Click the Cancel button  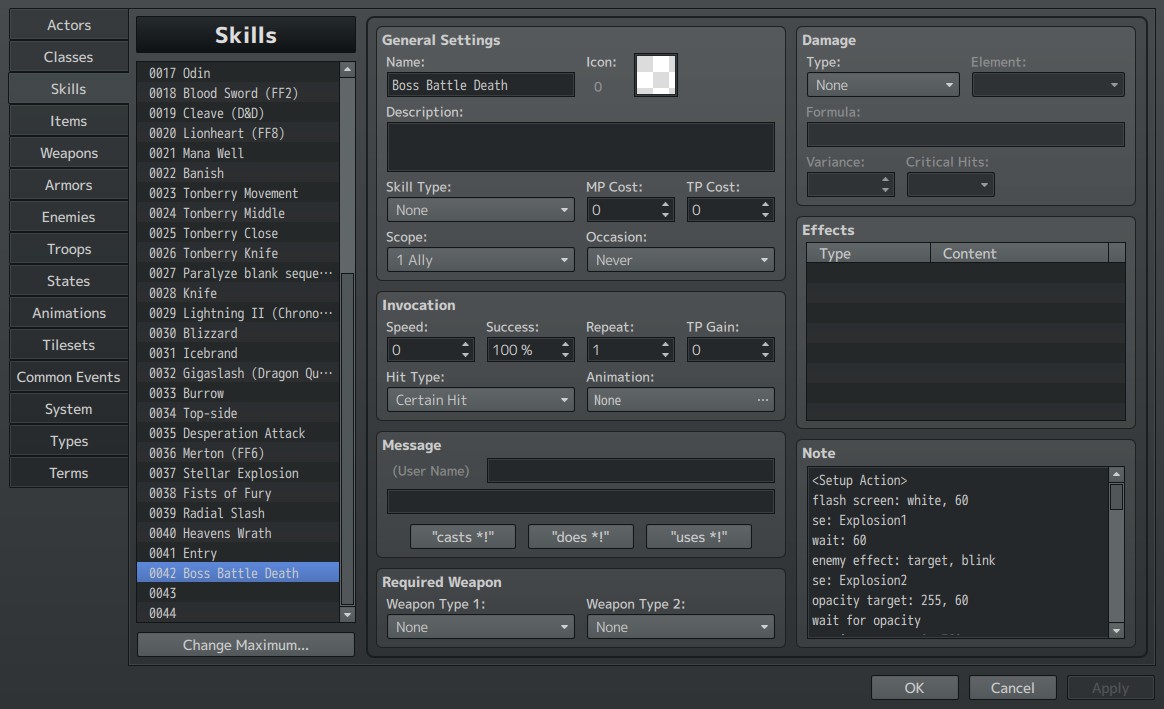pyautogui.click(x=1013, y=688)
